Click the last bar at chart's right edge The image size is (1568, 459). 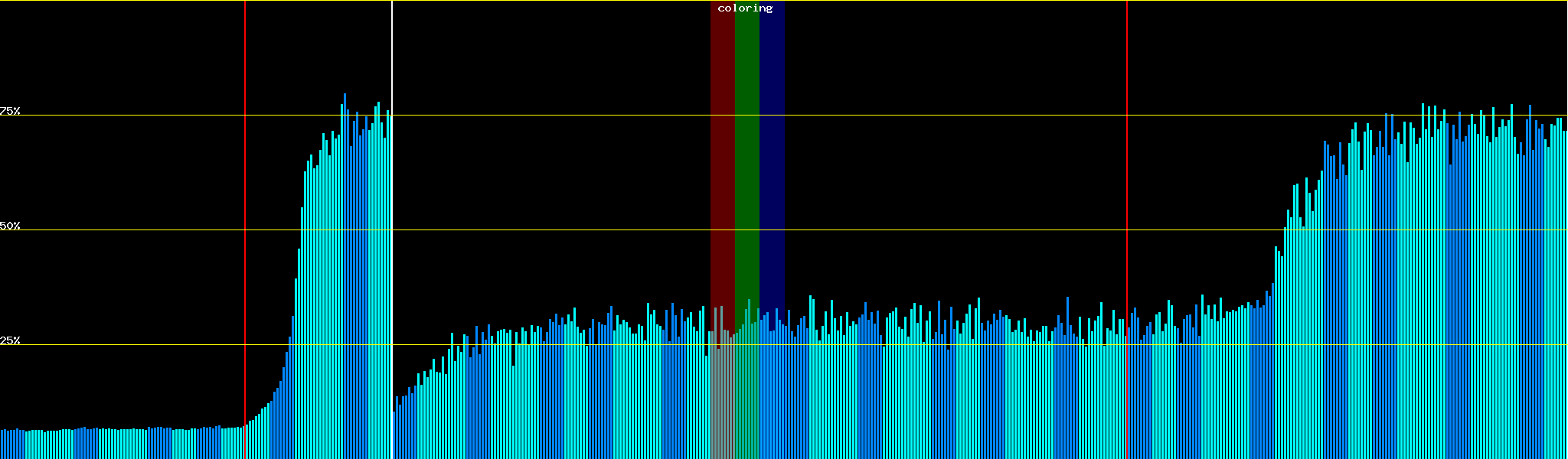pyautogui.click(x=1565, y=306)
